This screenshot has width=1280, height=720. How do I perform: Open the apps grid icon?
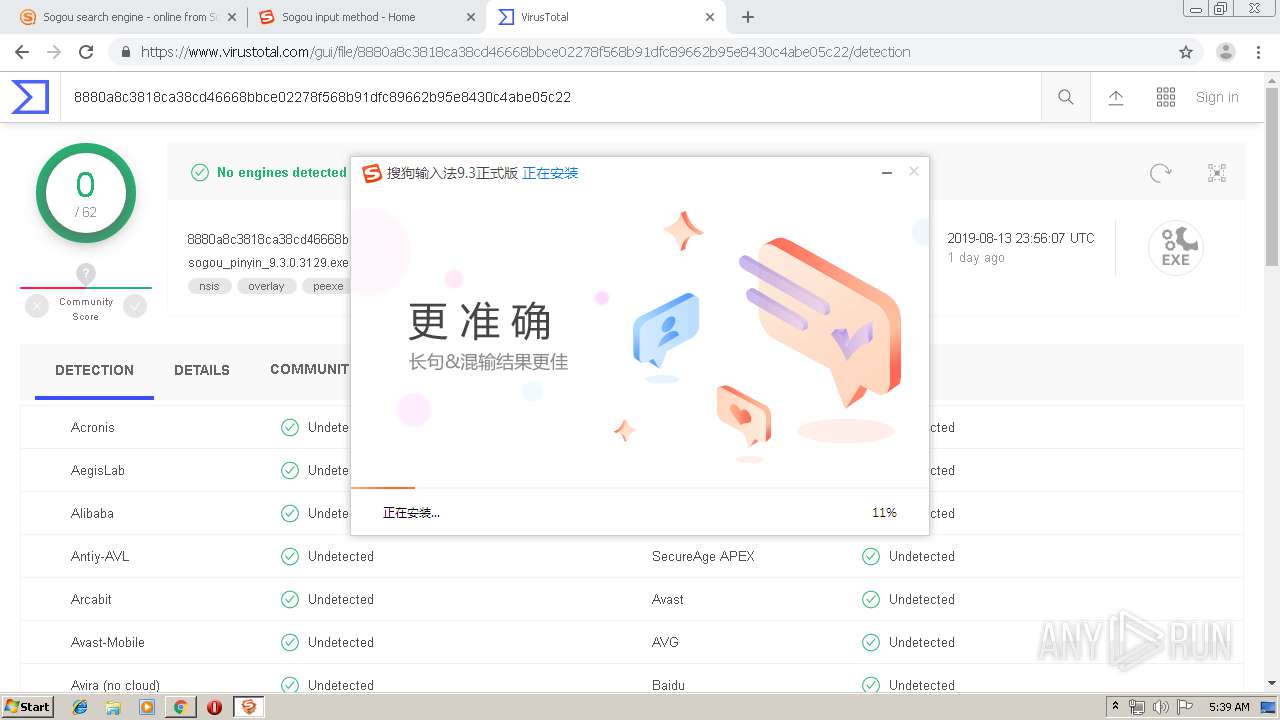[1166, 97]
